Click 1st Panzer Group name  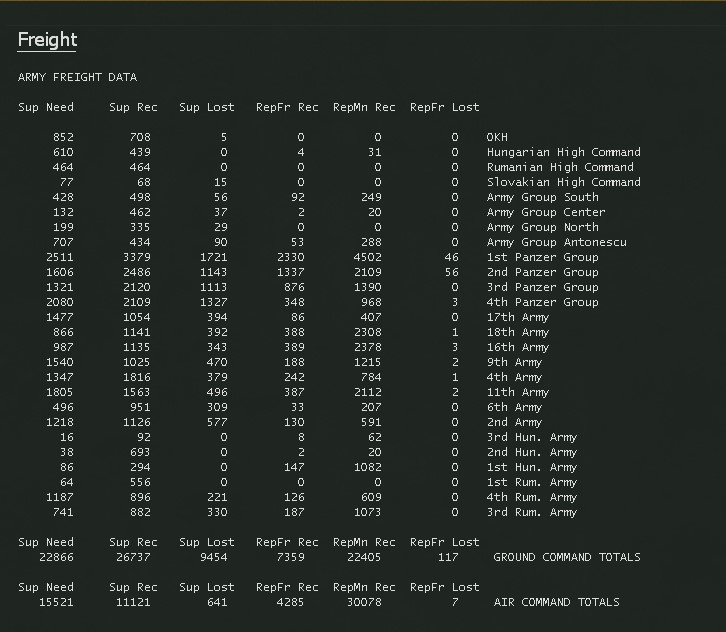[542, 257]
